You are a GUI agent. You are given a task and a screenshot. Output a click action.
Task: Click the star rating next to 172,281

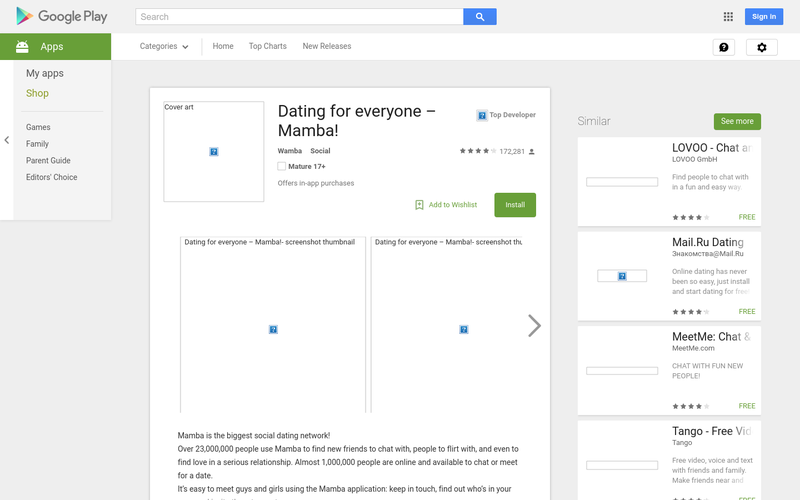[478, 151]
